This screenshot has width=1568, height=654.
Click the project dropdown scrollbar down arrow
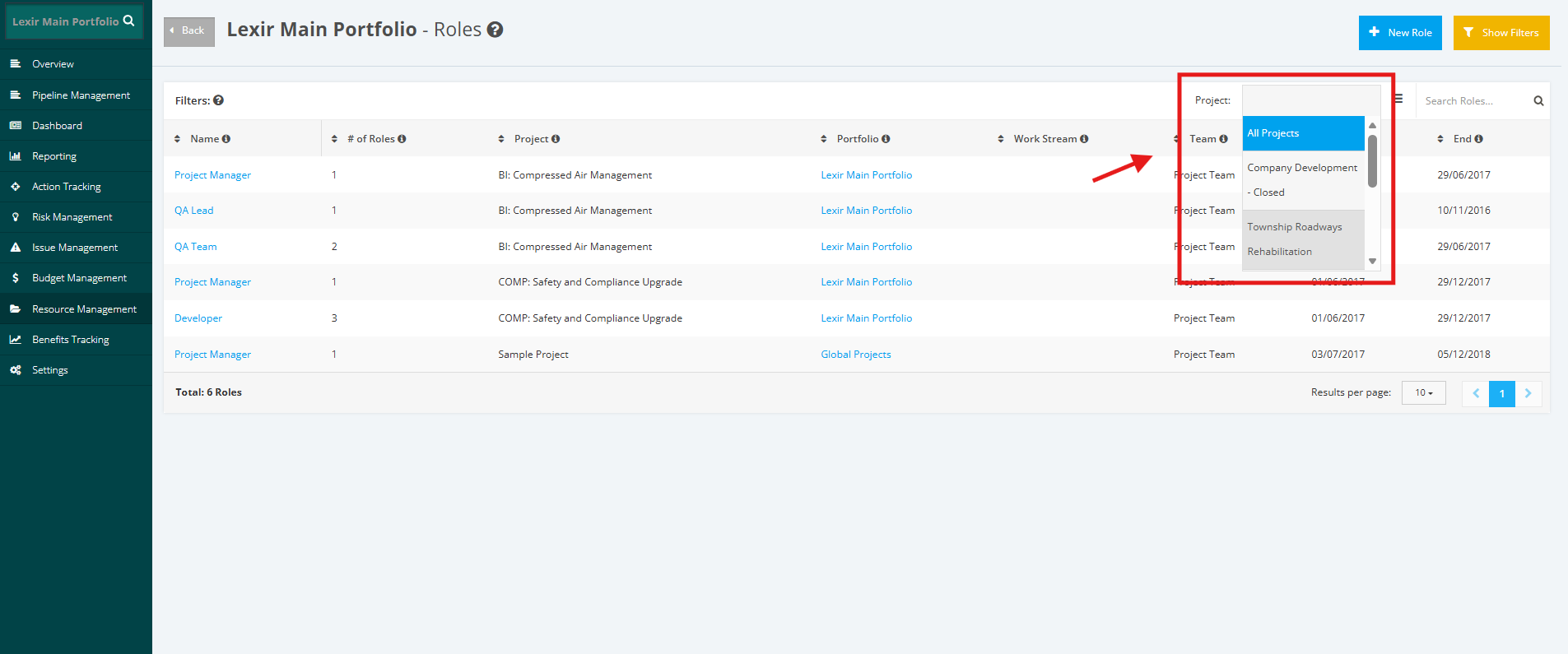tap(1372, 262)
